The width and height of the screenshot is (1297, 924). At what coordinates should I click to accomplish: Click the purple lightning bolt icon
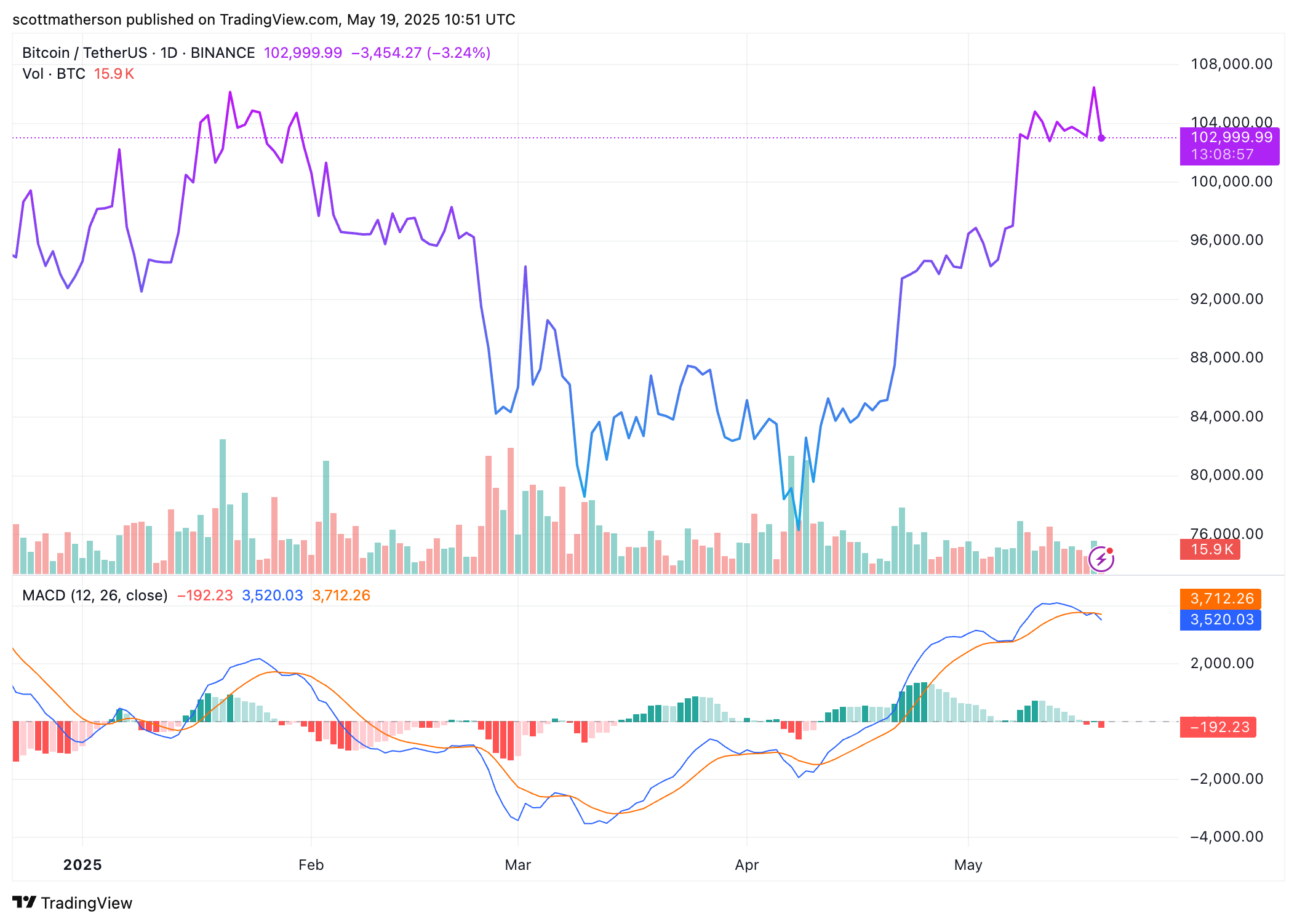pyautogui.click(x=1101, y=559)
